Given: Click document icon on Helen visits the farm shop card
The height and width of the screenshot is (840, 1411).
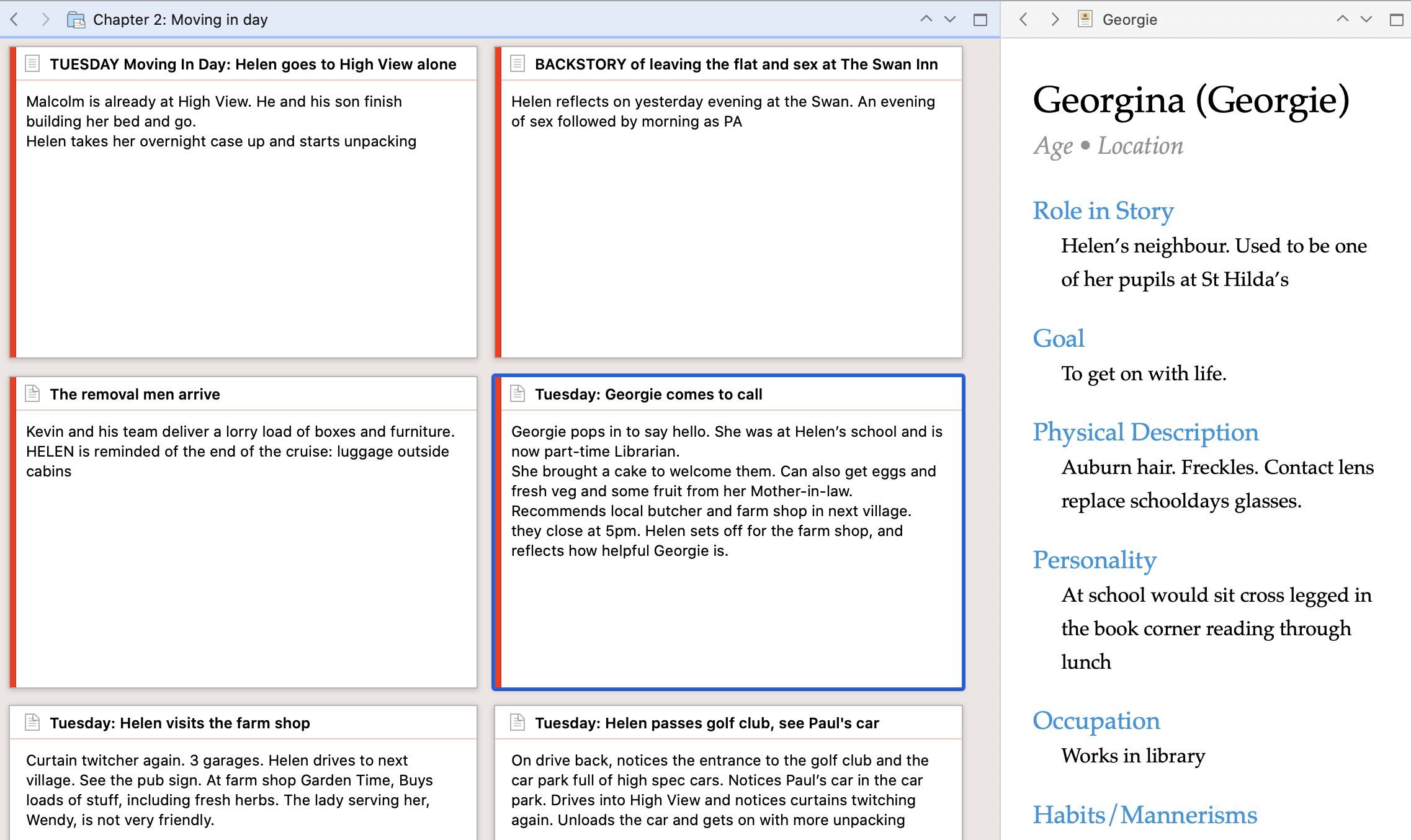Looking at the screenshot, I should (32, 722).
